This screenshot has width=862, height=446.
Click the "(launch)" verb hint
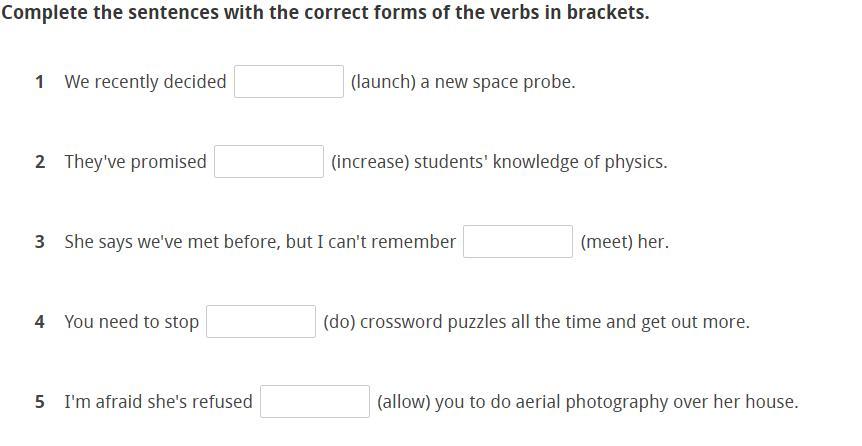click(x=383, y=82)
